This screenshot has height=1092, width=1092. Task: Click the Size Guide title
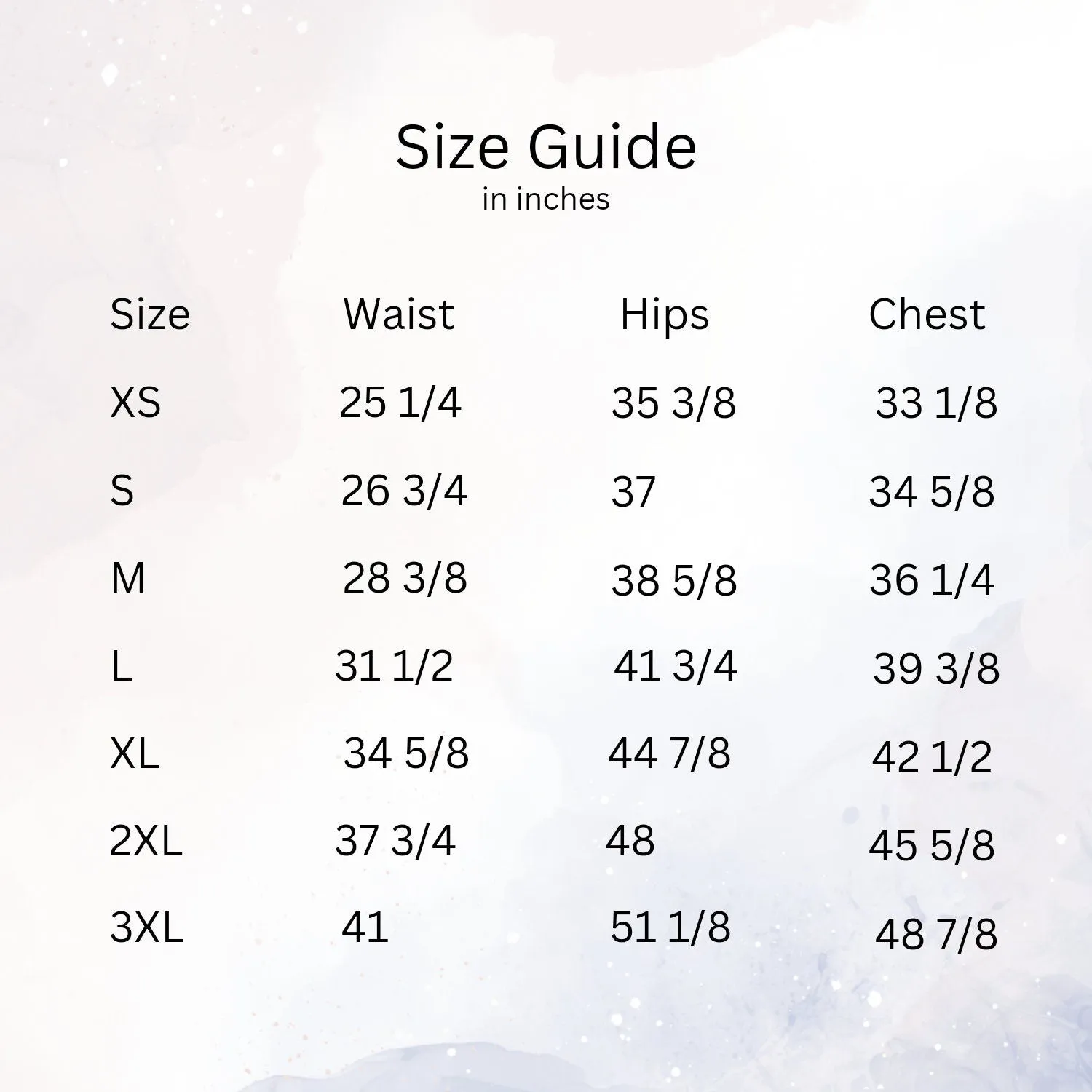point(546,147)
